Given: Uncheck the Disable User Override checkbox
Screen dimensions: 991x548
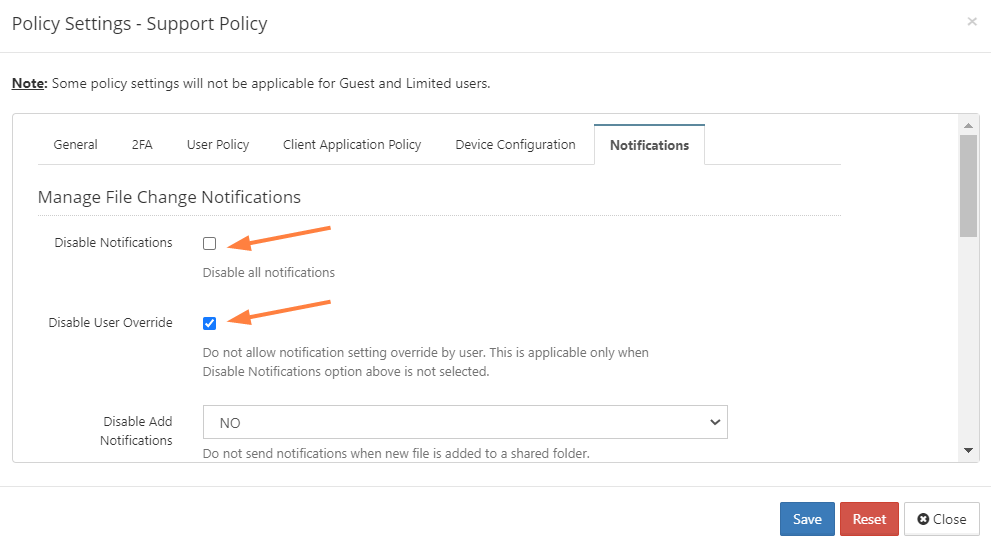Looking at the screenshot, I should click(x=209, y=324).
